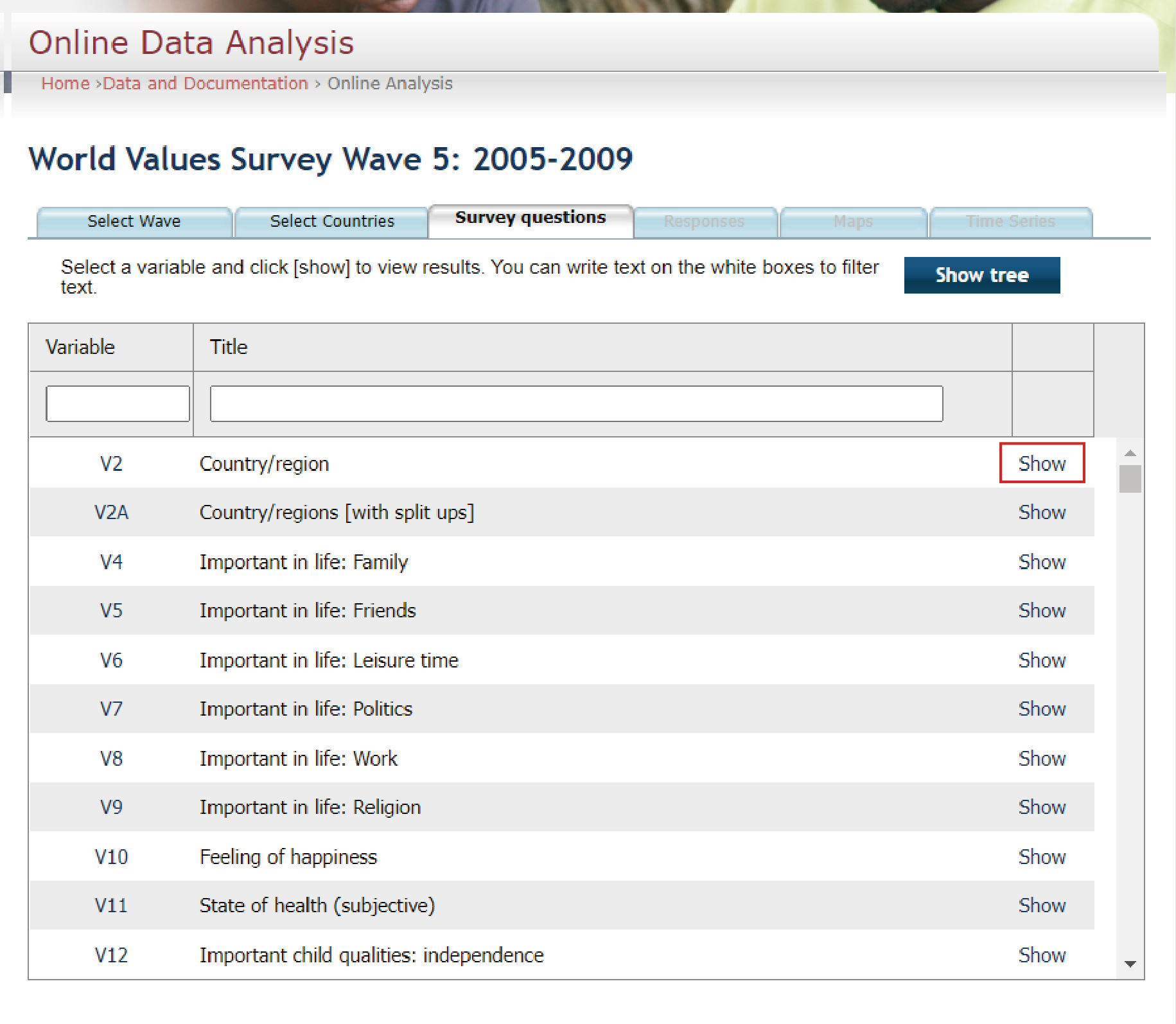
Task: Show results for V6 Leisure time
Action: coord(1042,660)
